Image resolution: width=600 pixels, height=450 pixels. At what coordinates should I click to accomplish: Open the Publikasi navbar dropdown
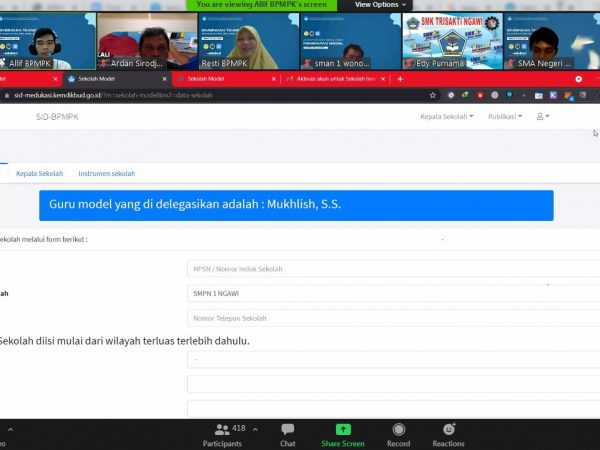[505, 116]
